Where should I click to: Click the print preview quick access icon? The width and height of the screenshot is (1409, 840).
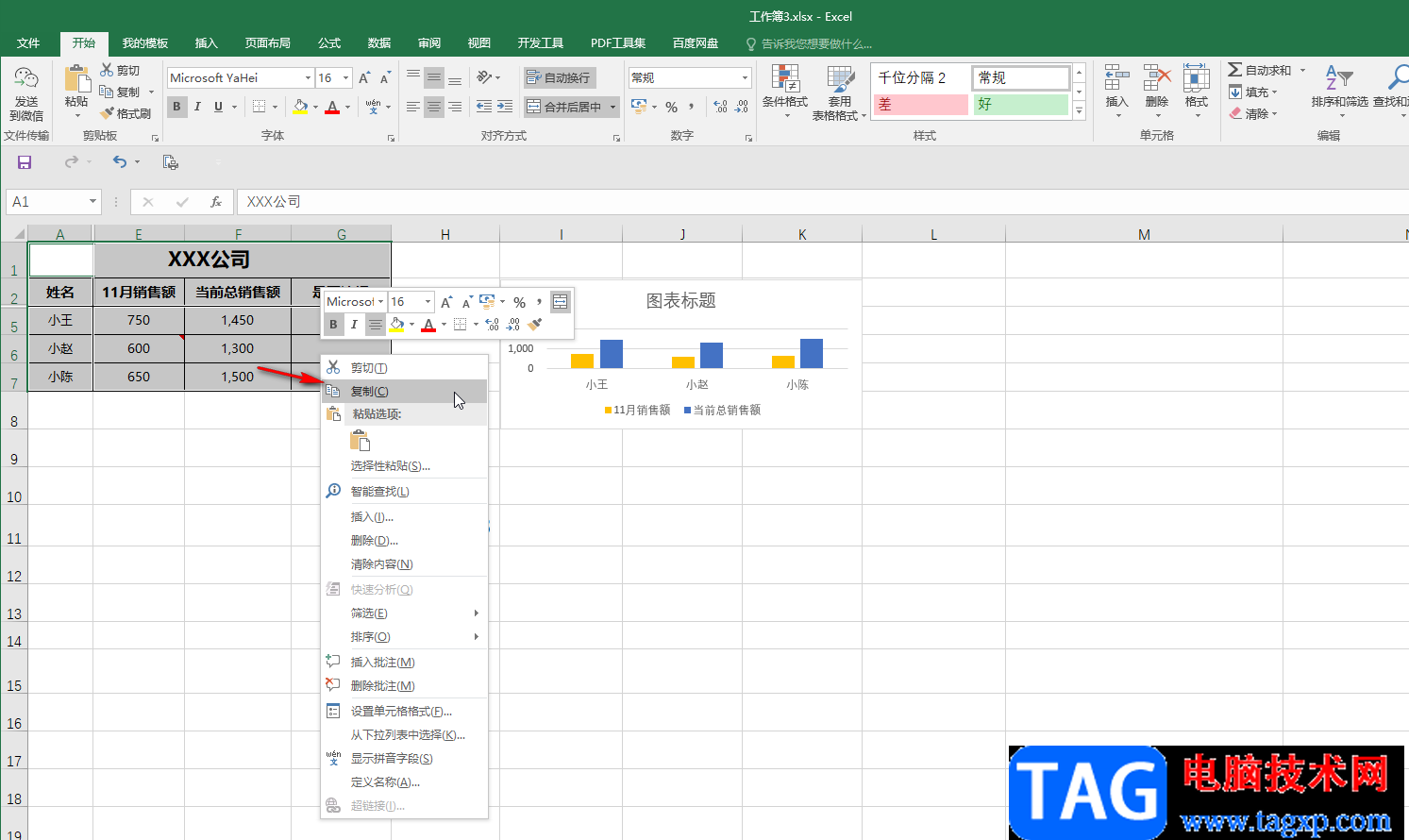171,162
